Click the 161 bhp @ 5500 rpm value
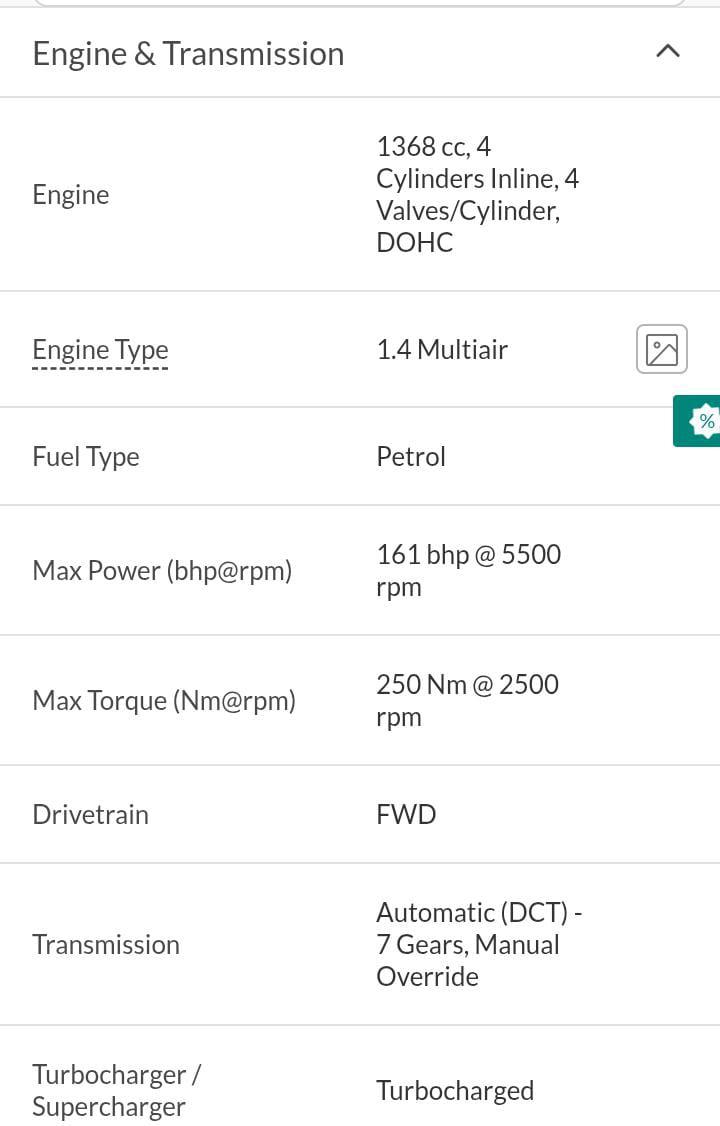 [469, 571]
